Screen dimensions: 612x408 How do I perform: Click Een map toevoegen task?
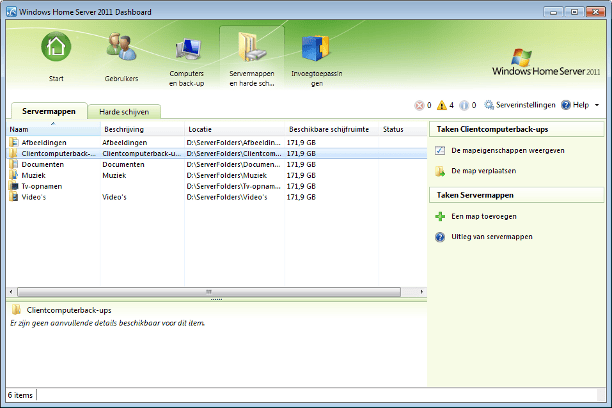[x=484, y=216]
